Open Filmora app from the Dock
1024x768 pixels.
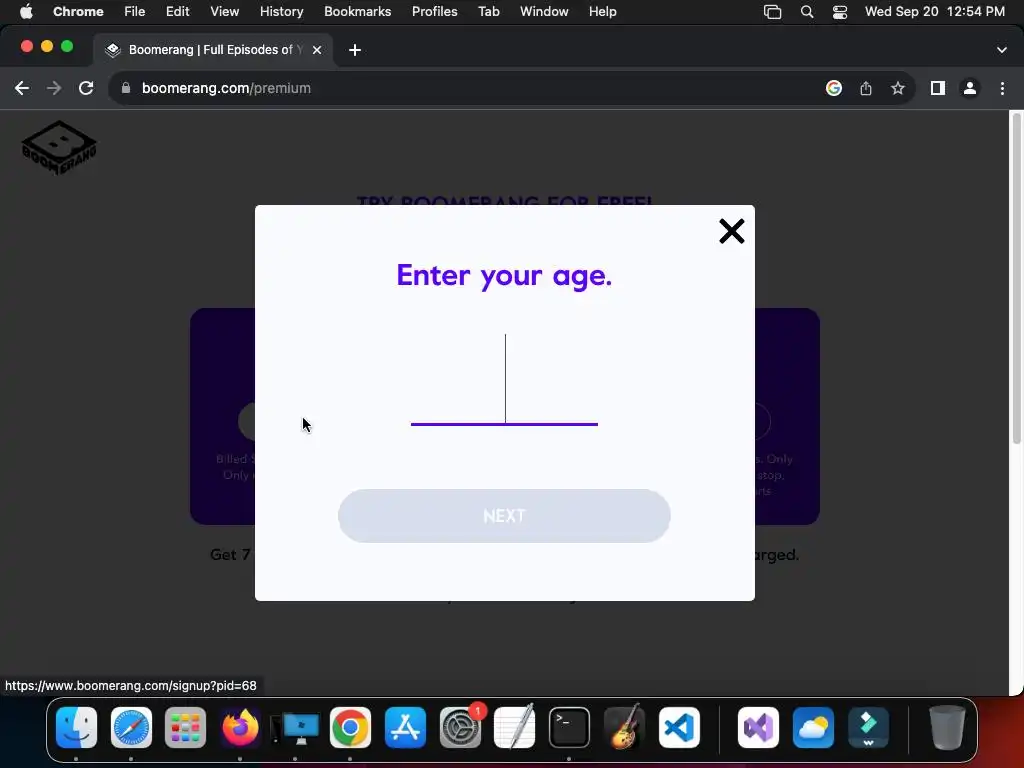(868, 728)
